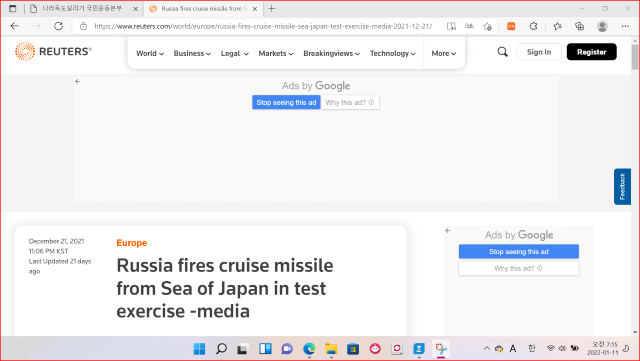Expand the More navigation dropdown
Screen dimensions: 640x361
(444, 53)
